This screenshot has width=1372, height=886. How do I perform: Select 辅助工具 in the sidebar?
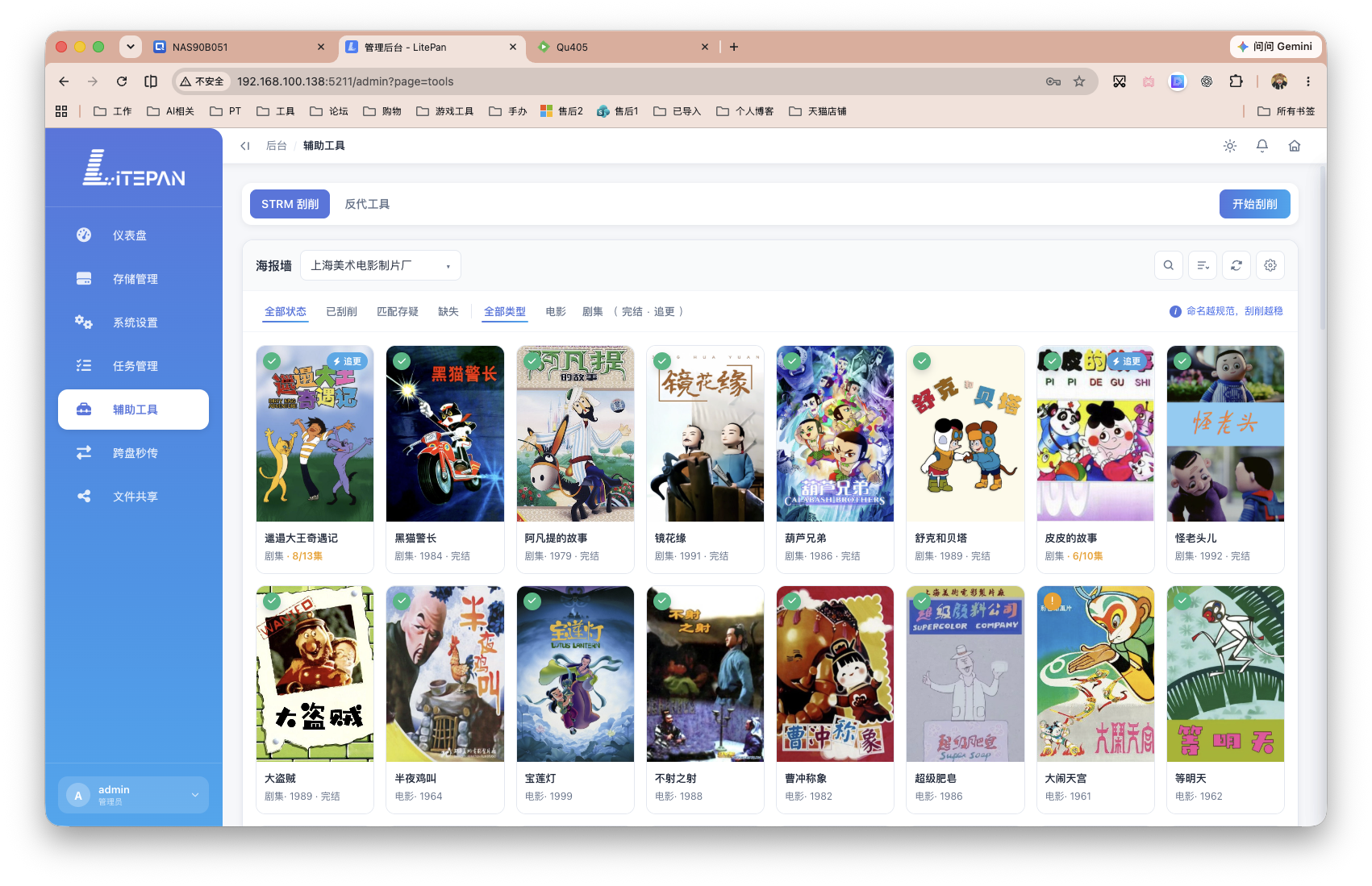point(133,410)
